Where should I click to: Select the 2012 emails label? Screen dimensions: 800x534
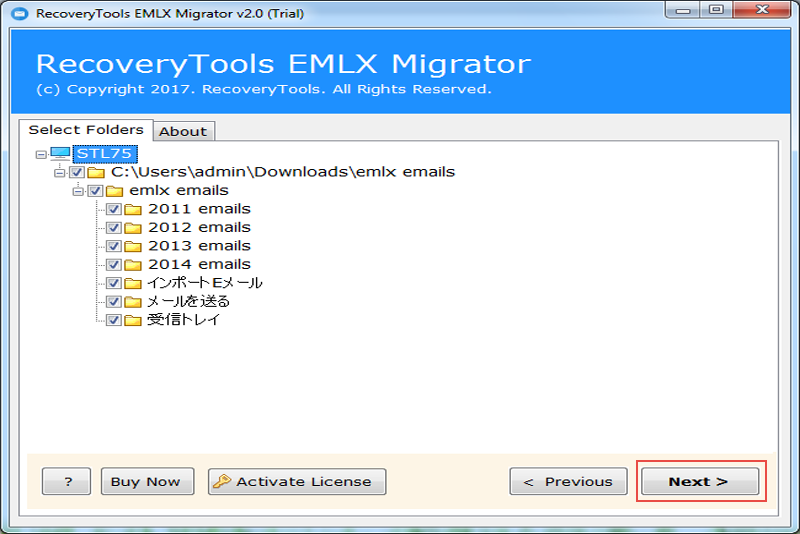[199, 227]
